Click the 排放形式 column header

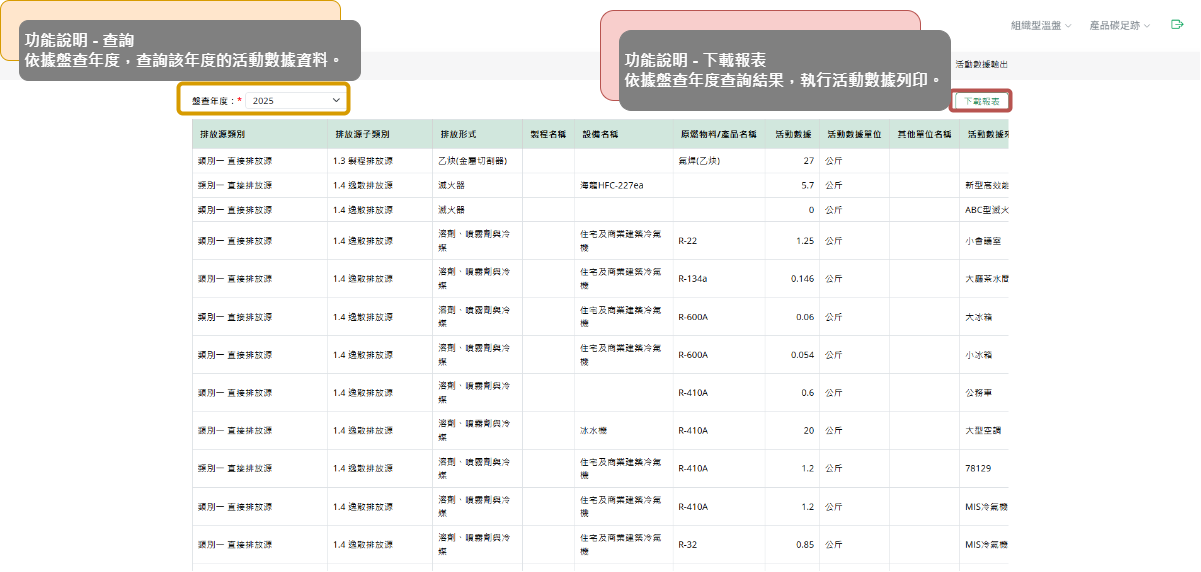click(458, 134)
